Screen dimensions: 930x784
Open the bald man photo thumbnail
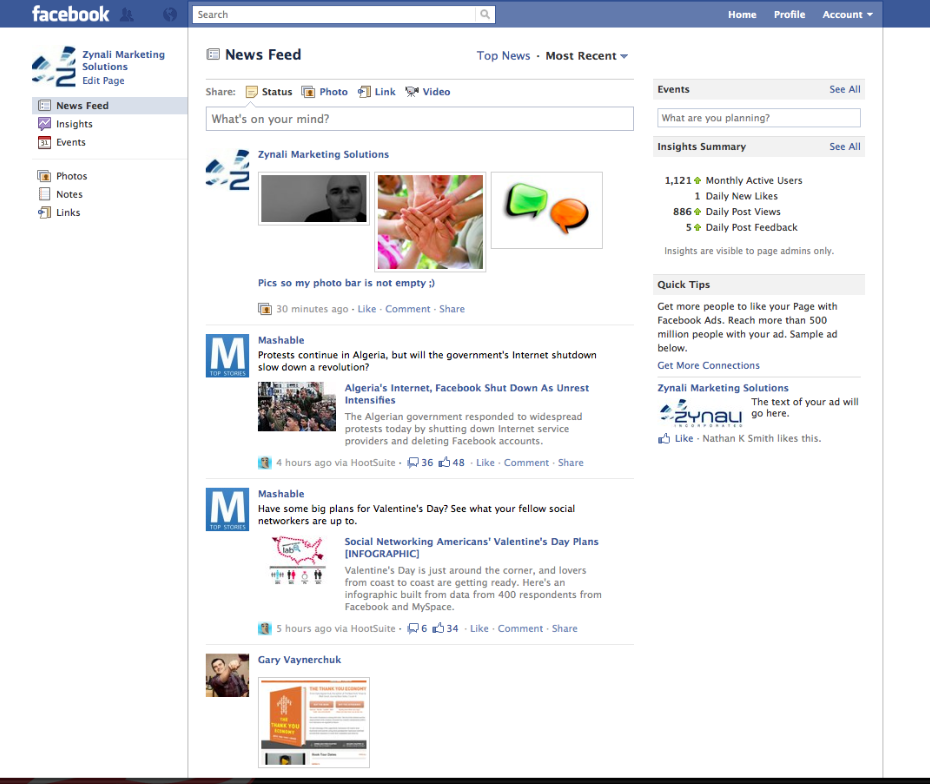(314, 199)
